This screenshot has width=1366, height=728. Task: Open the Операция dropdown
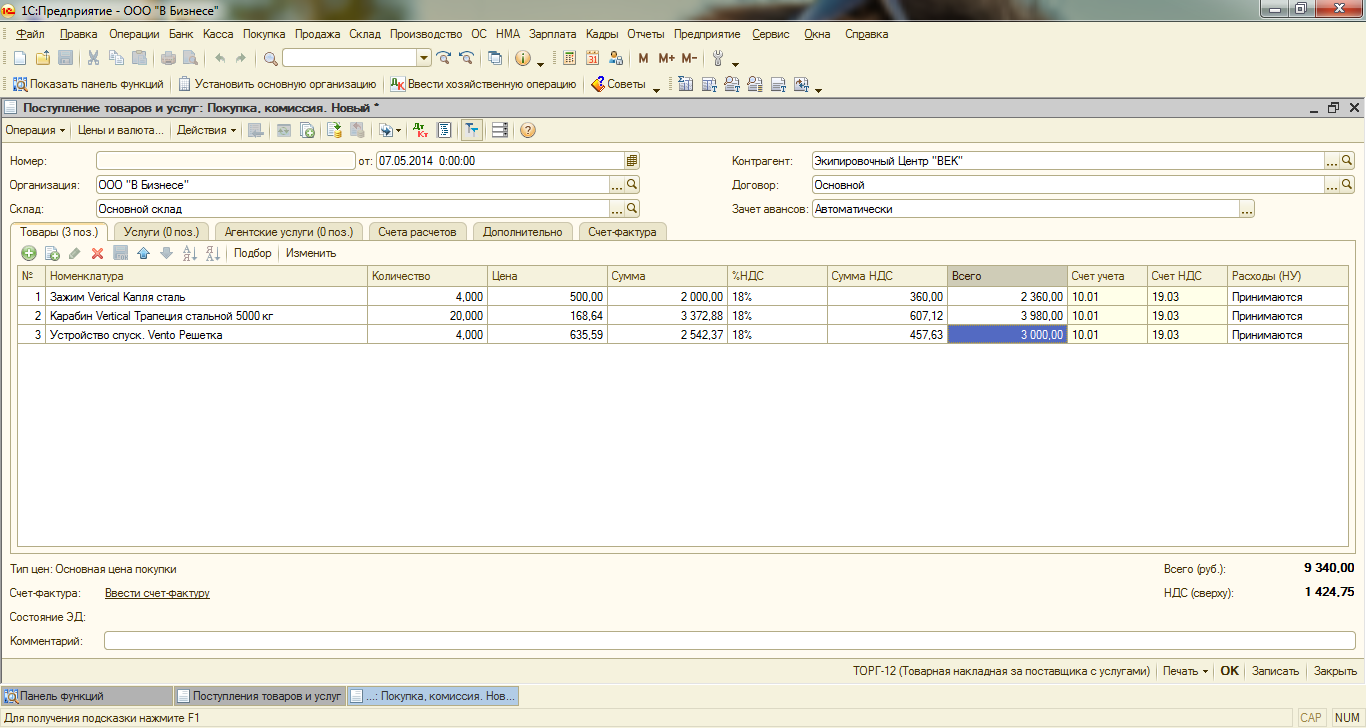point(35,130)
